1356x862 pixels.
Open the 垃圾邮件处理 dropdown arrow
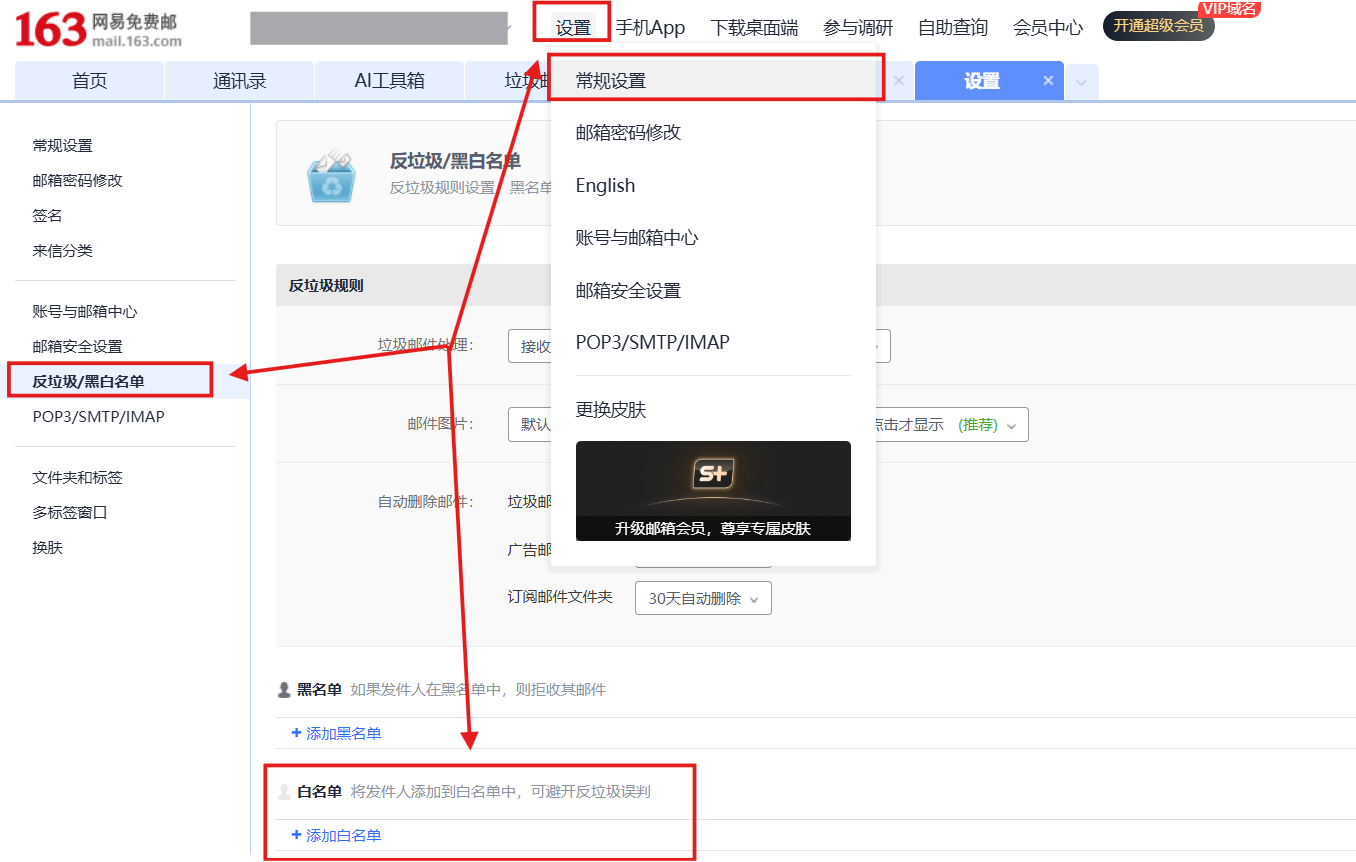(876, 346)
